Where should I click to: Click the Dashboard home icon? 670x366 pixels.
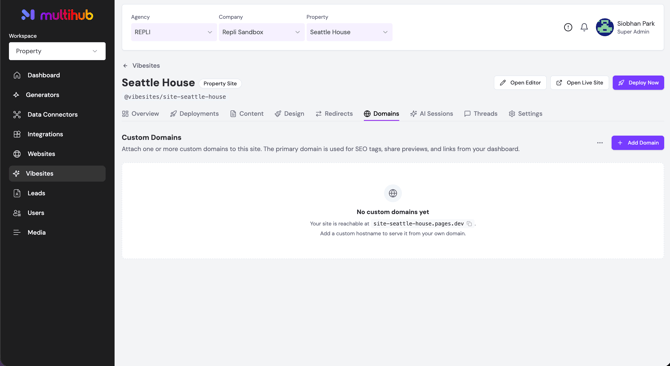pyautogui.click(x=17, y=75)
